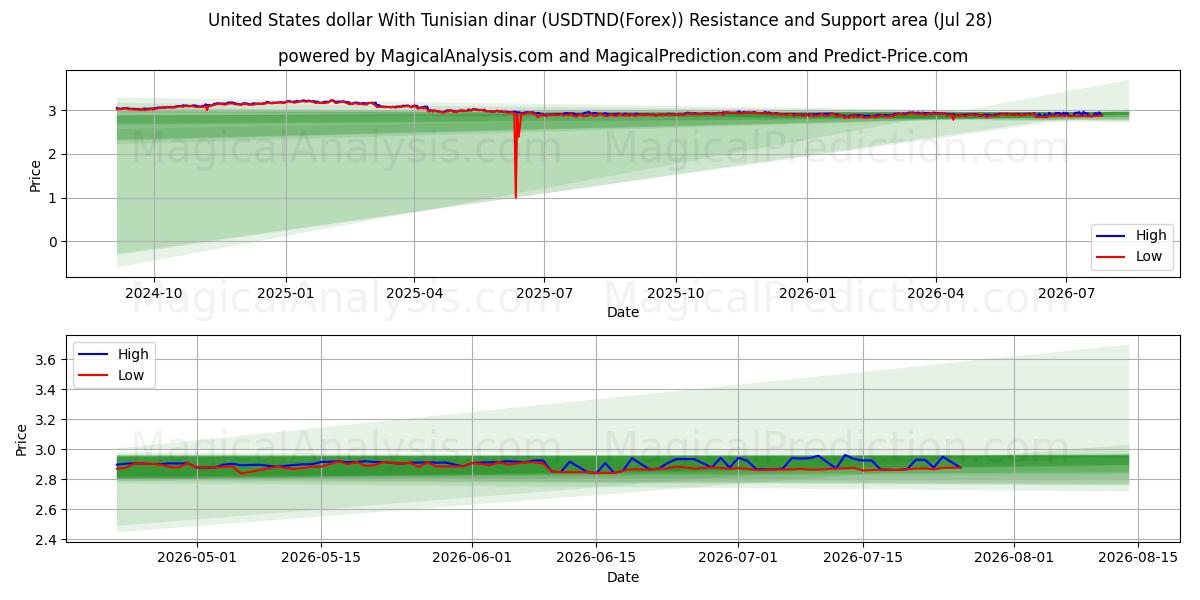Click the '2026-05-15' tick label
Viewport: 1200px width, 600px height.
click(321, 557)
